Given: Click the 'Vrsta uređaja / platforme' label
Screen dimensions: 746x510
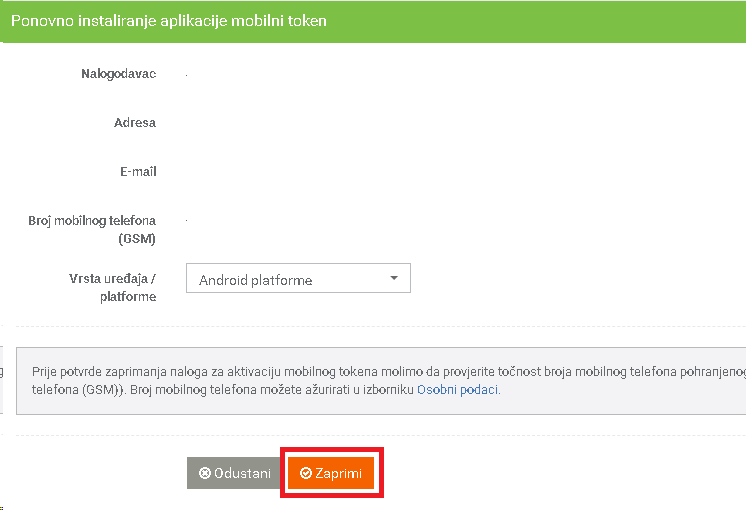Looking at the screenshot, I should [x=112, y=287].
